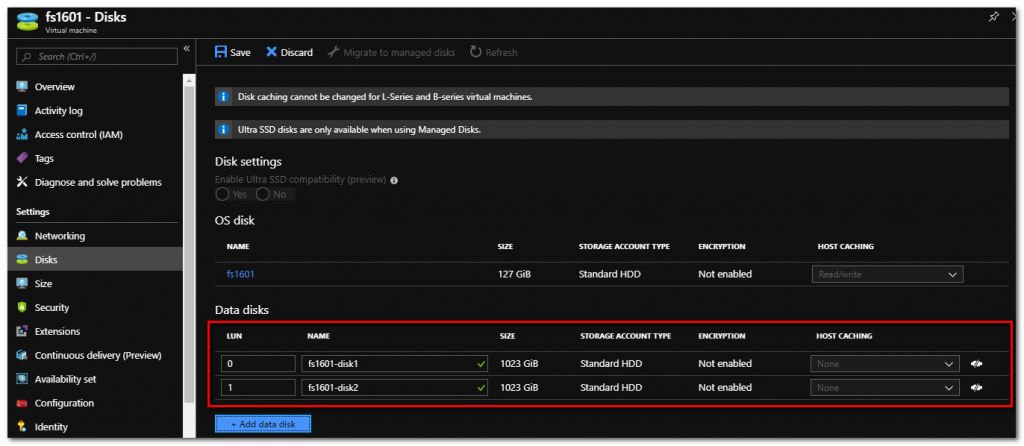Viewport: 1024px width, 446px height.
Task: Click the LUN field containing 1
Action: click(x=259, y=388)
